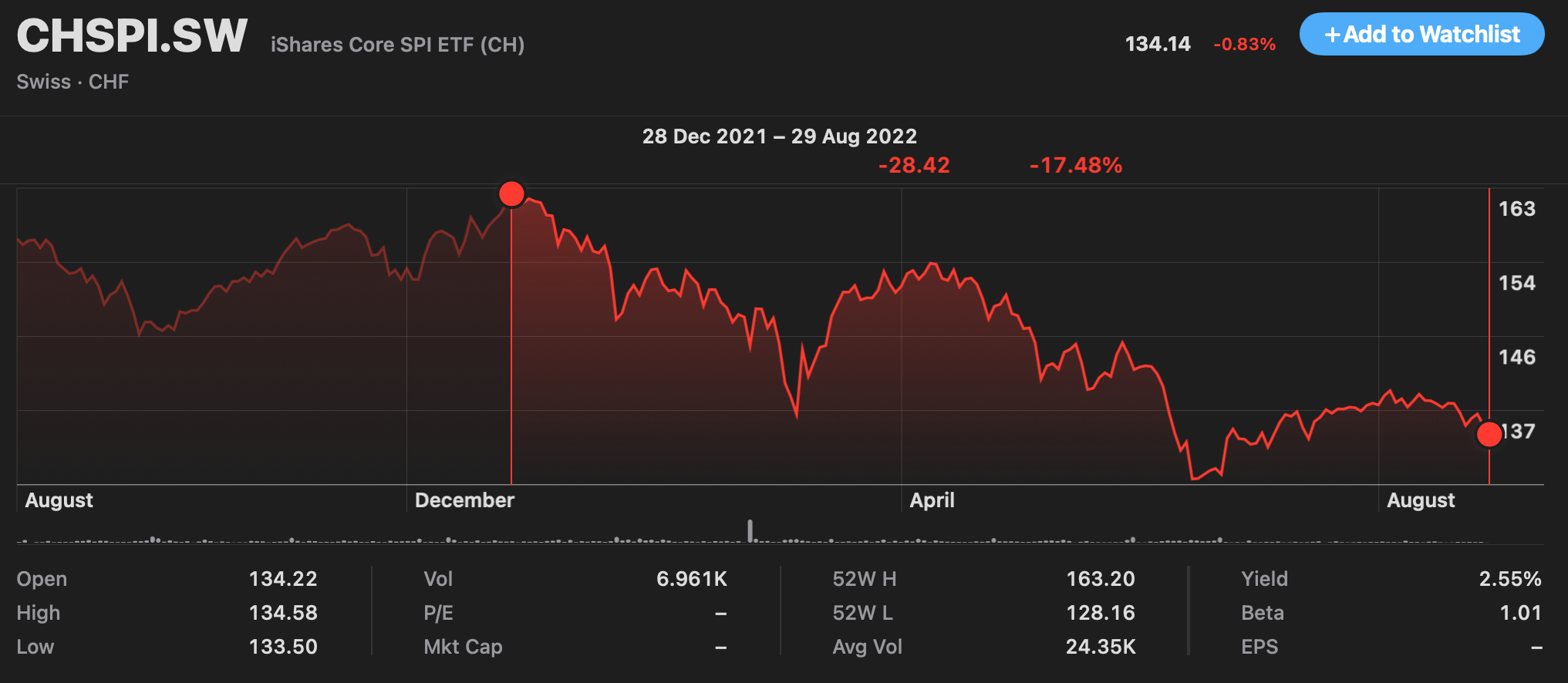Screen dimensions: 1568x683
Task: Click the -28.42 range price change
Action: 914,165
